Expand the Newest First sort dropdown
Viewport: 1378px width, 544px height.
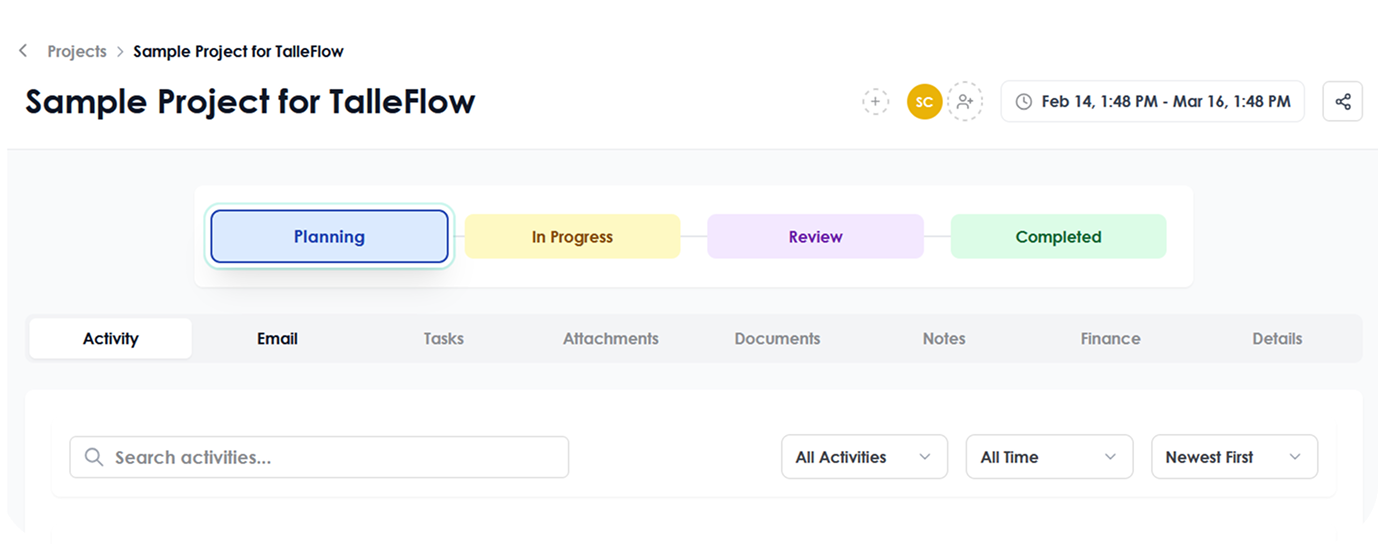[x=1234, y=457]
